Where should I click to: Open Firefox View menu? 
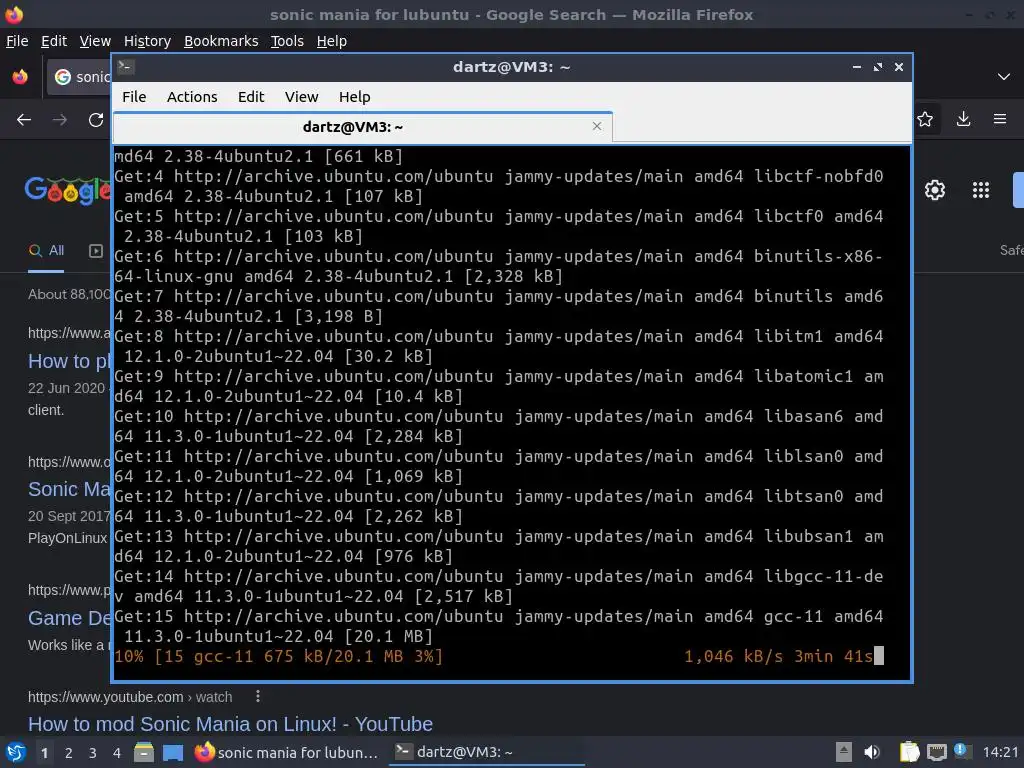(95, 41)
